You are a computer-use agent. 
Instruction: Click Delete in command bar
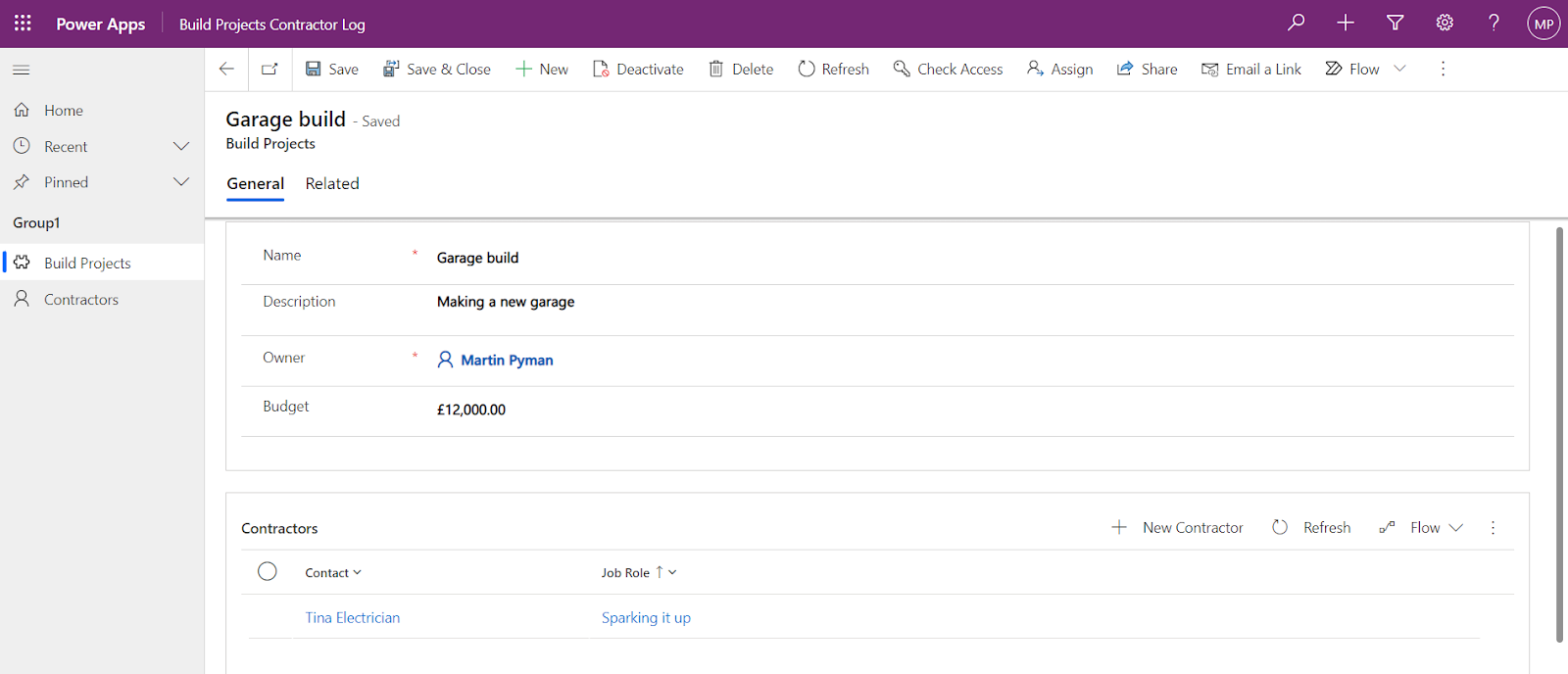741,69
